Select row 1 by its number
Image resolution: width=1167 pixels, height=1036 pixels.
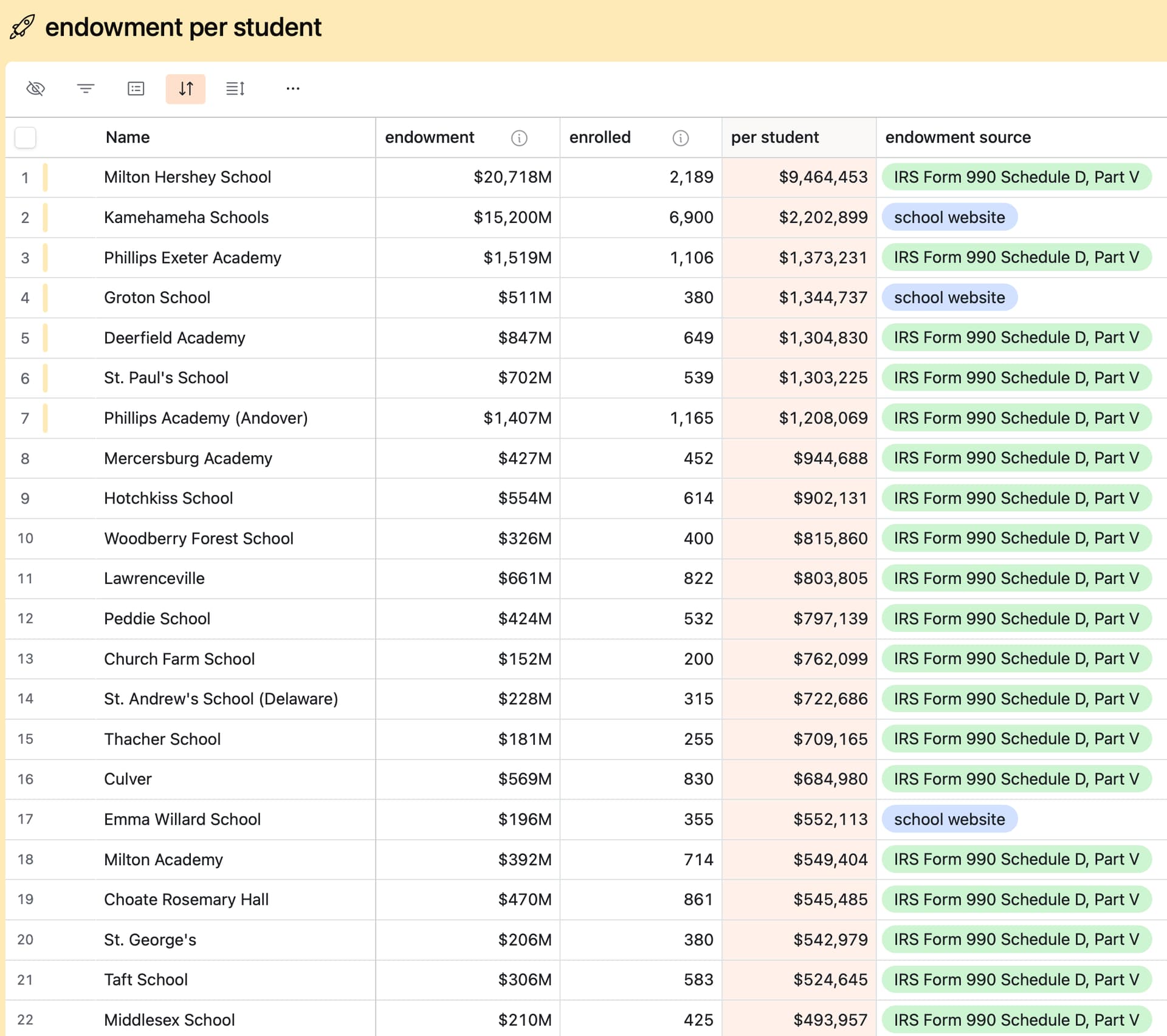point(25,177)
